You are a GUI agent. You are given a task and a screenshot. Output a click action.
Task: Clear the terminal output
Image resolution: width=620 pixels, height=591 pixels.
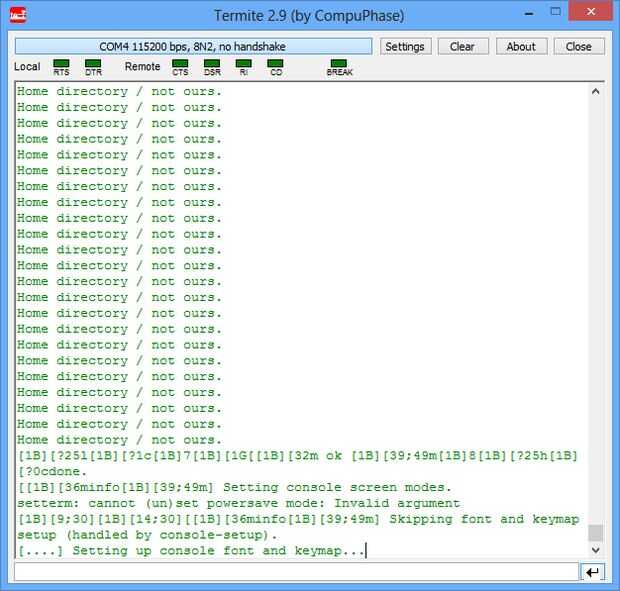pos(463,47)
